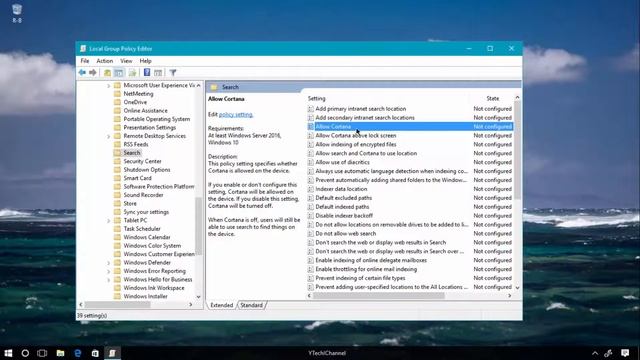Select Disable indexer backoff setting
Viewport: 640px width, 360px height.
pos(344,216)
